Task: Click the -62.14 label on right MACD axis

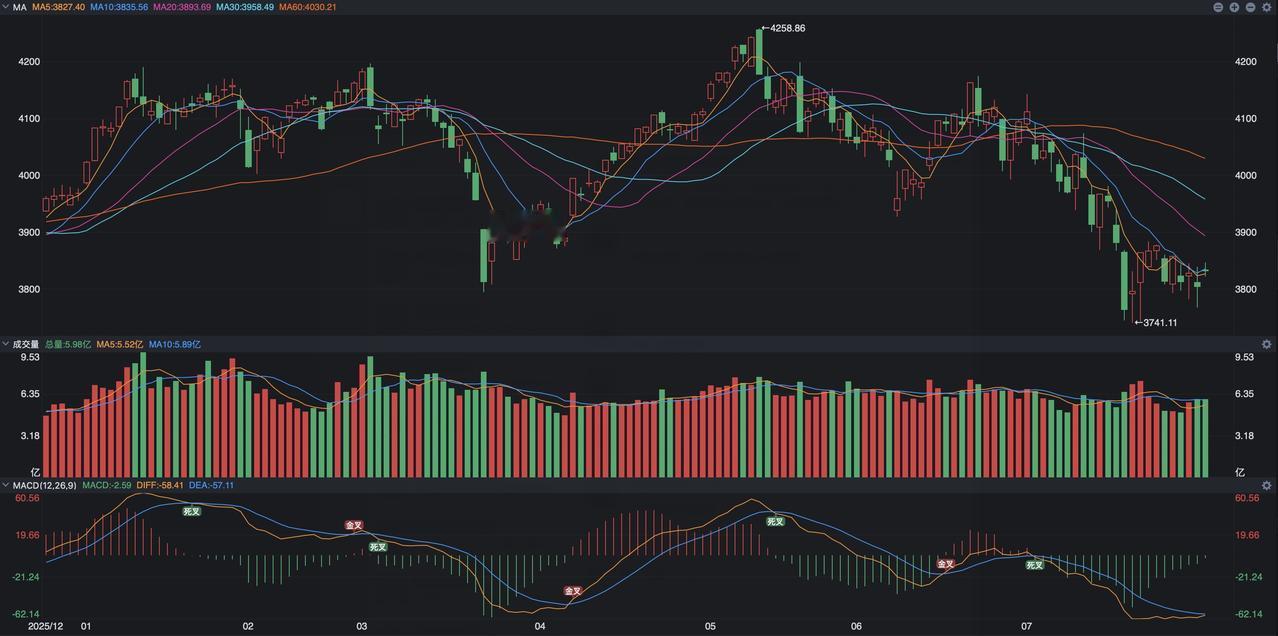Action: point(1247,614)
